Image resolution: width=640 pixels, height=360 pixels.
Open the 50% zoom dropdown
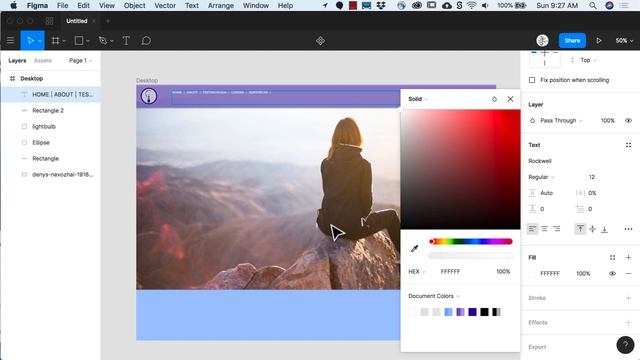(x=624, y=40)
